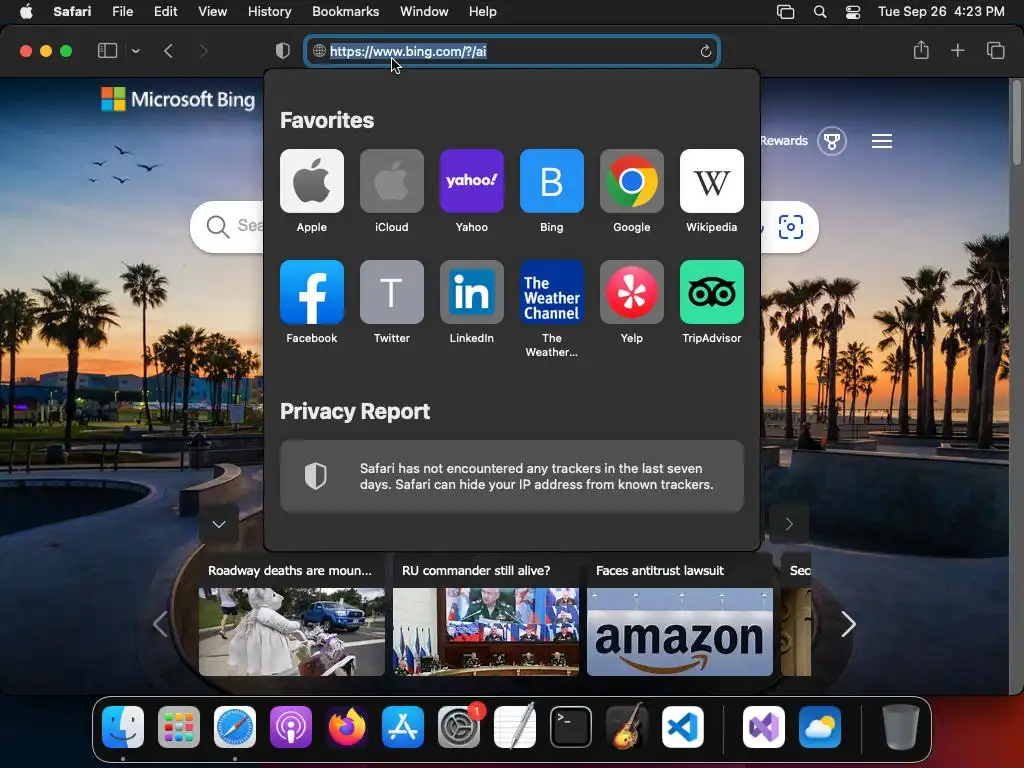Screen dimensions: 1024x768
Task: Go back to the previous page
Action: (168, 51)
